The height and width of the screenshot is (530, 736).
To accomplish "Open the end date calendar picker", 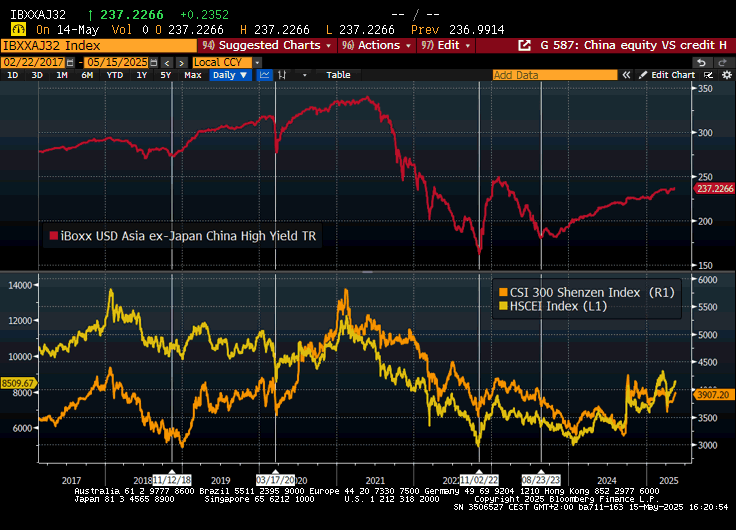I will click(x=153, y=62).
